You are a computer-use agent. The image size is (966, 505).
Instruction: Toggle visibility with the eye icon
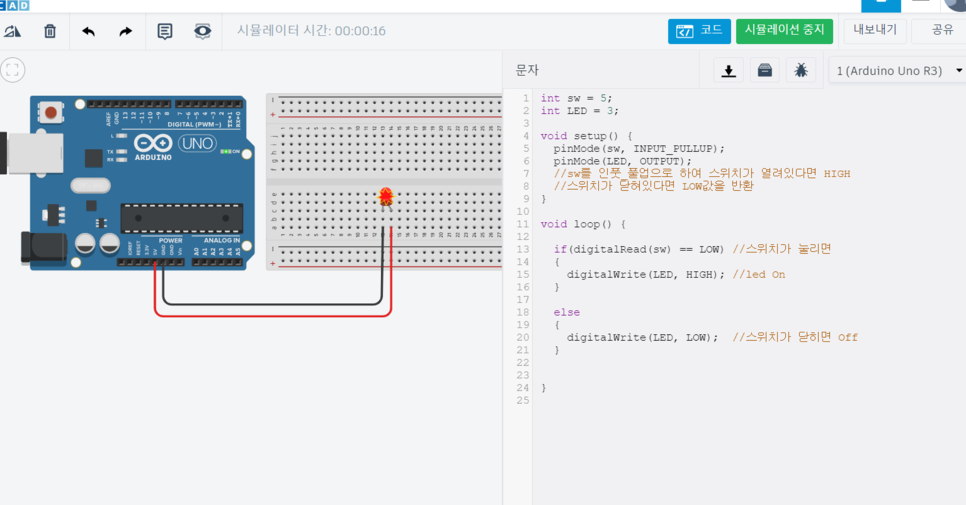pos(202,31)
